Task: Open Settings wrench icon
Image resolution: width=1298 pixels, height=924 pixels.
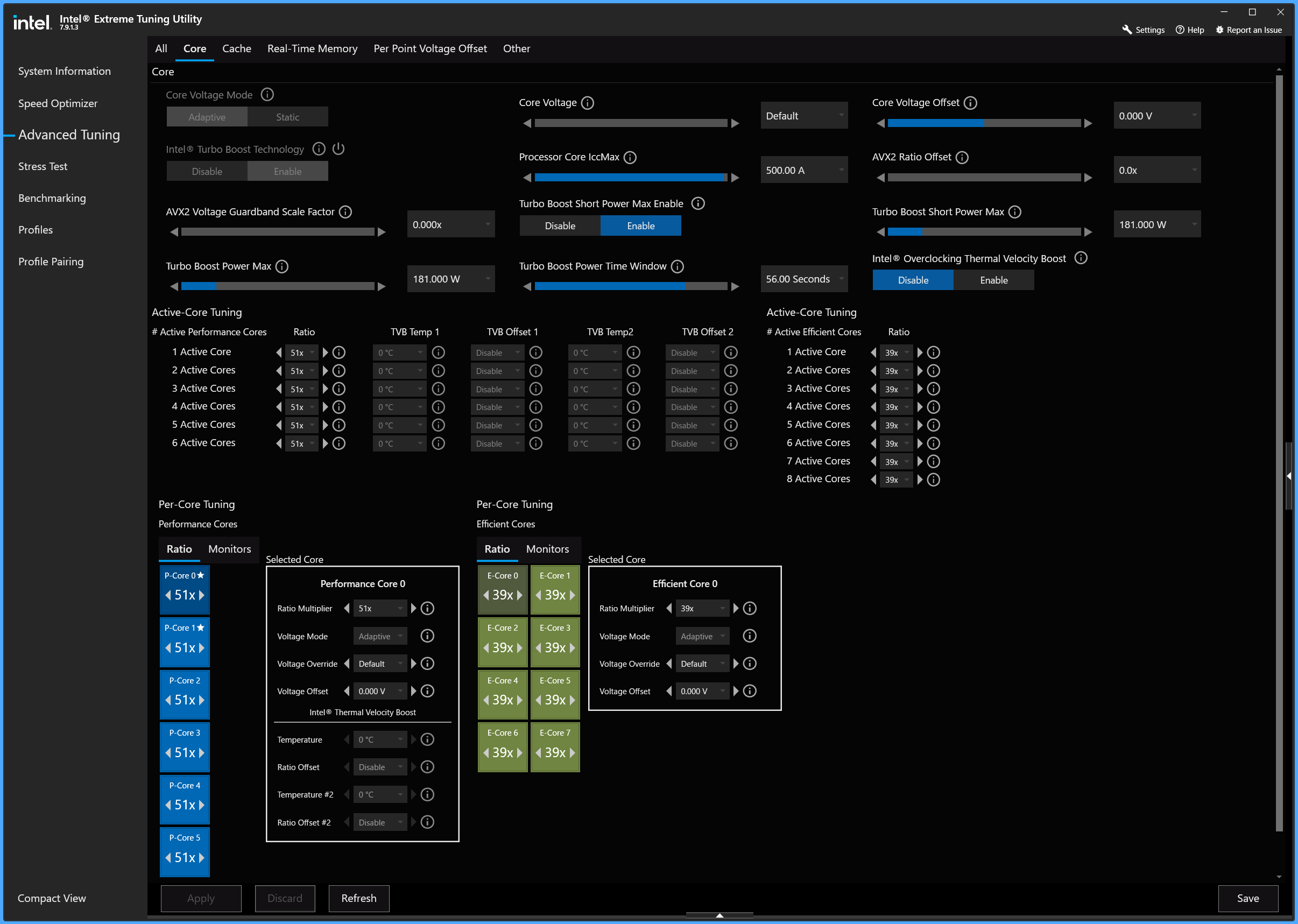Action: 1127,30
